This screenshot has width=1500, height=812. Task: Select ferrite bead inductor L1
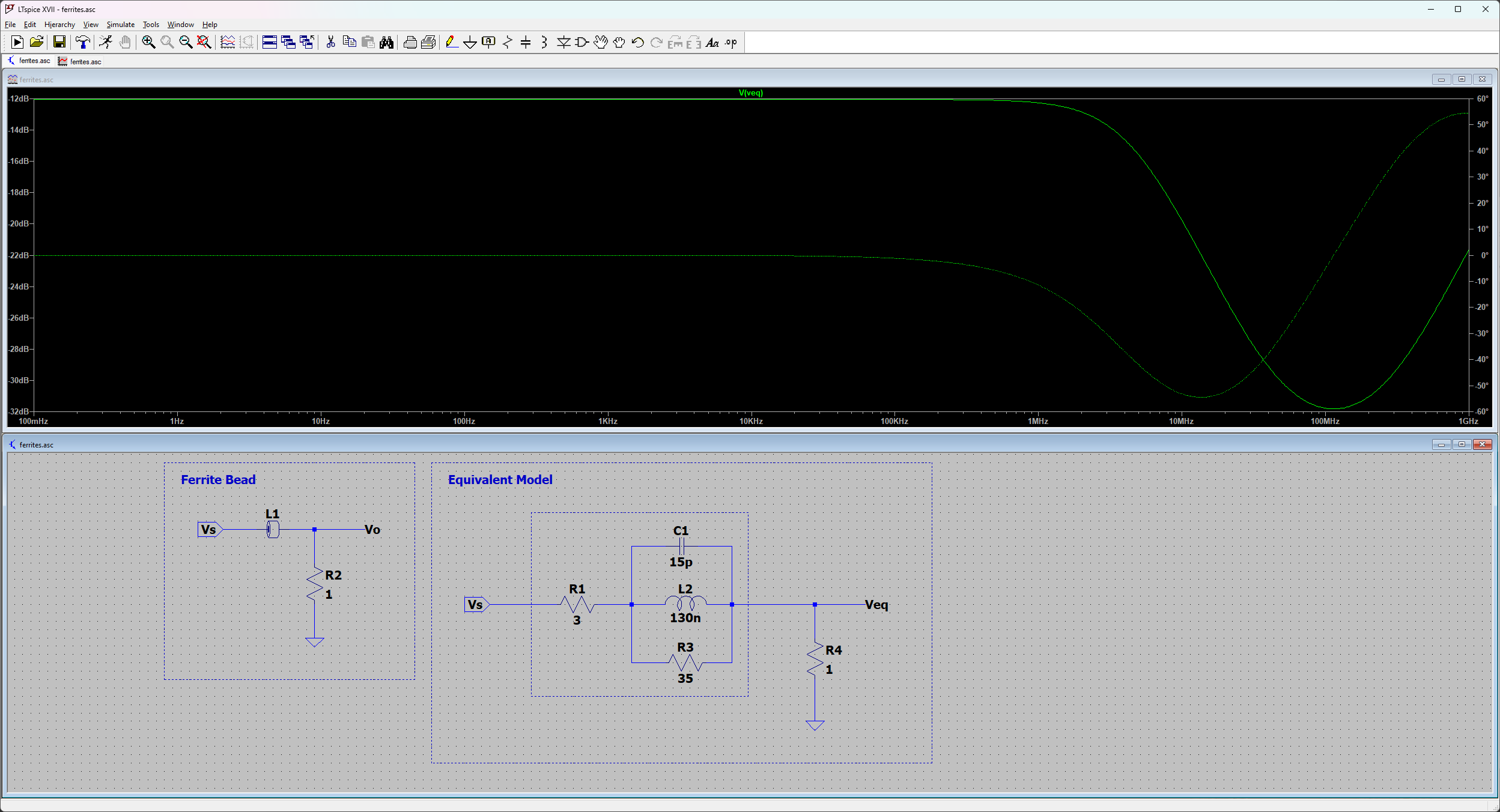click(273, 530)
